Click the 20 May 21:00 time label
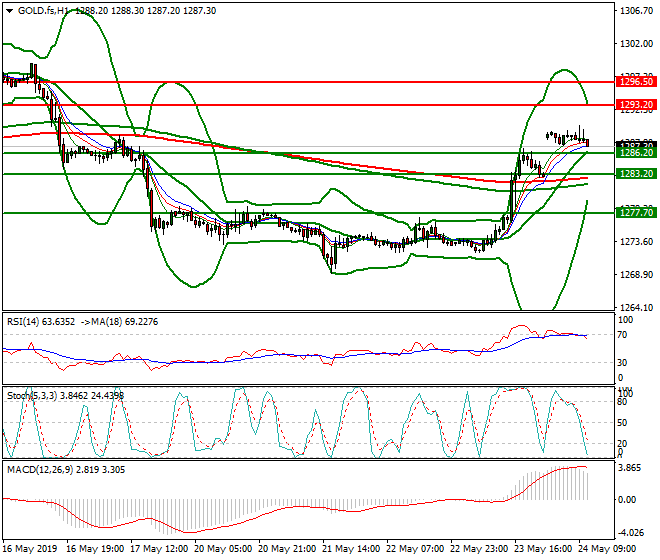The width and height of the screenshot is (660, 560). (x=287, y=549)
